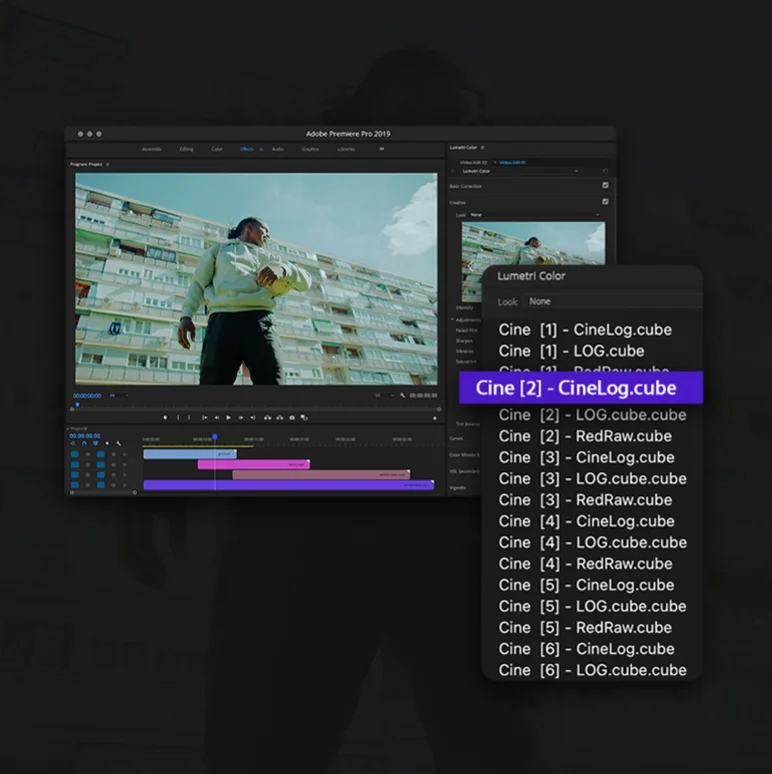Toggle the Basic Correction checkbox
This screenshot has height=774, width=772.
pyautogui.click(x=605, y=186)
